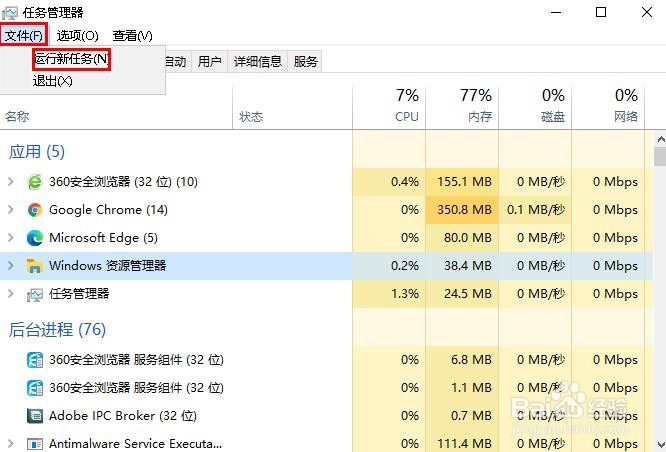
Task: Select Antimalware Service Executa... process
Action: click(326, 442)
